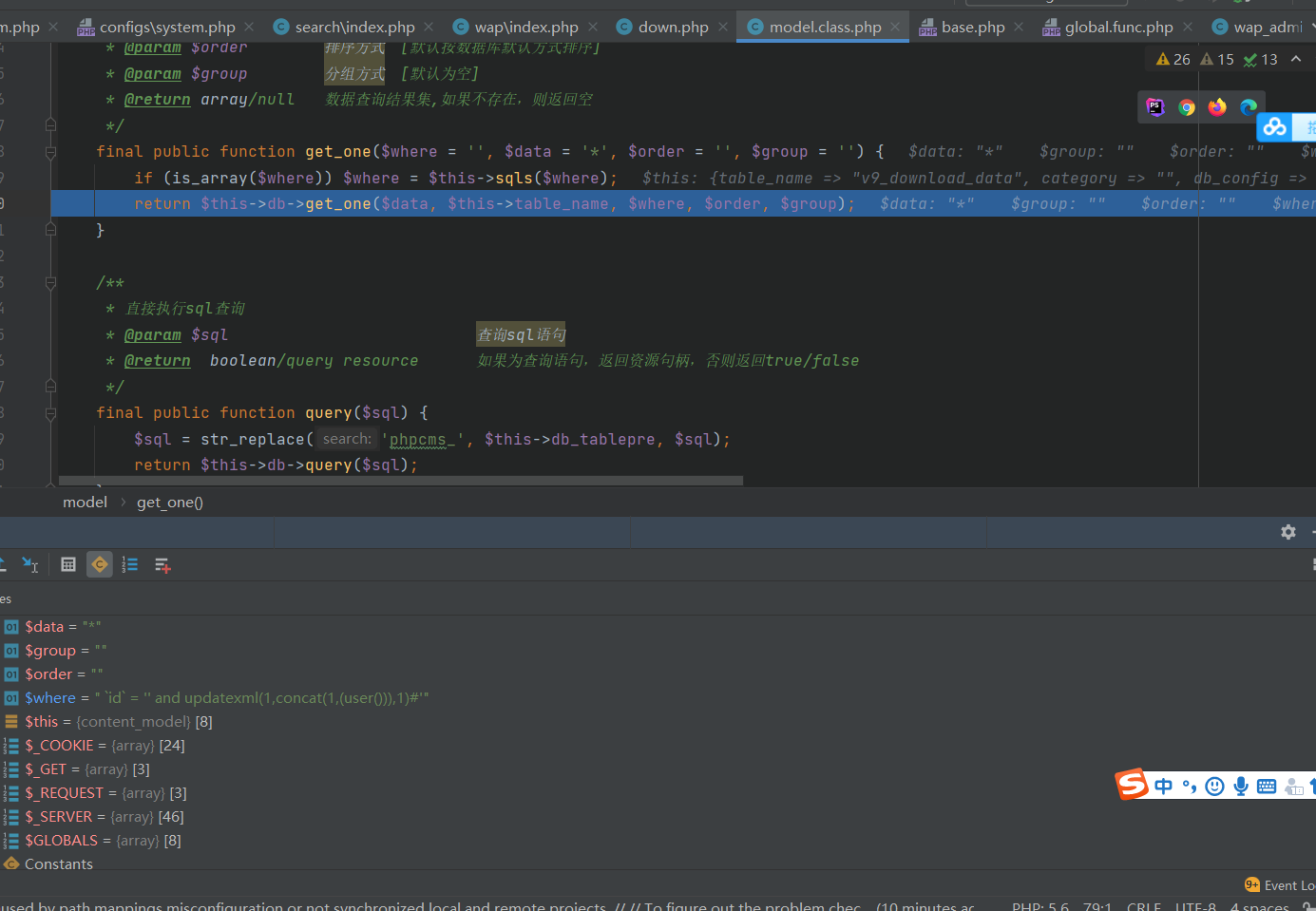Fold query function at gutter marker
The width and height of the screenshot is (1316, 911).
(50, 413)
